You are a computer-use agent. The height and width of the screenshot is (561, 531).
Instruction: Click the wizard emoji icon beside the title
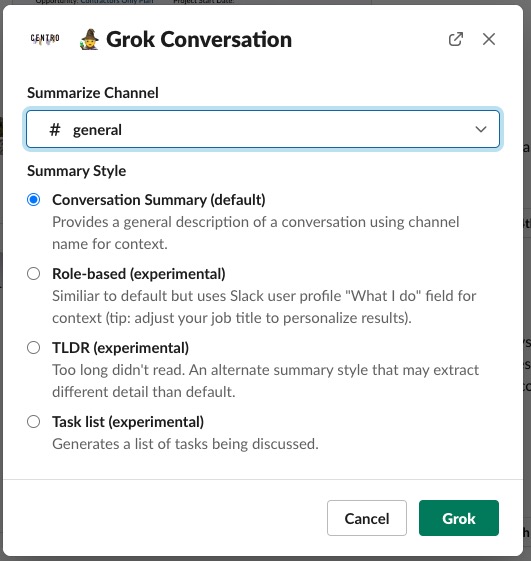tap(89, 39)
